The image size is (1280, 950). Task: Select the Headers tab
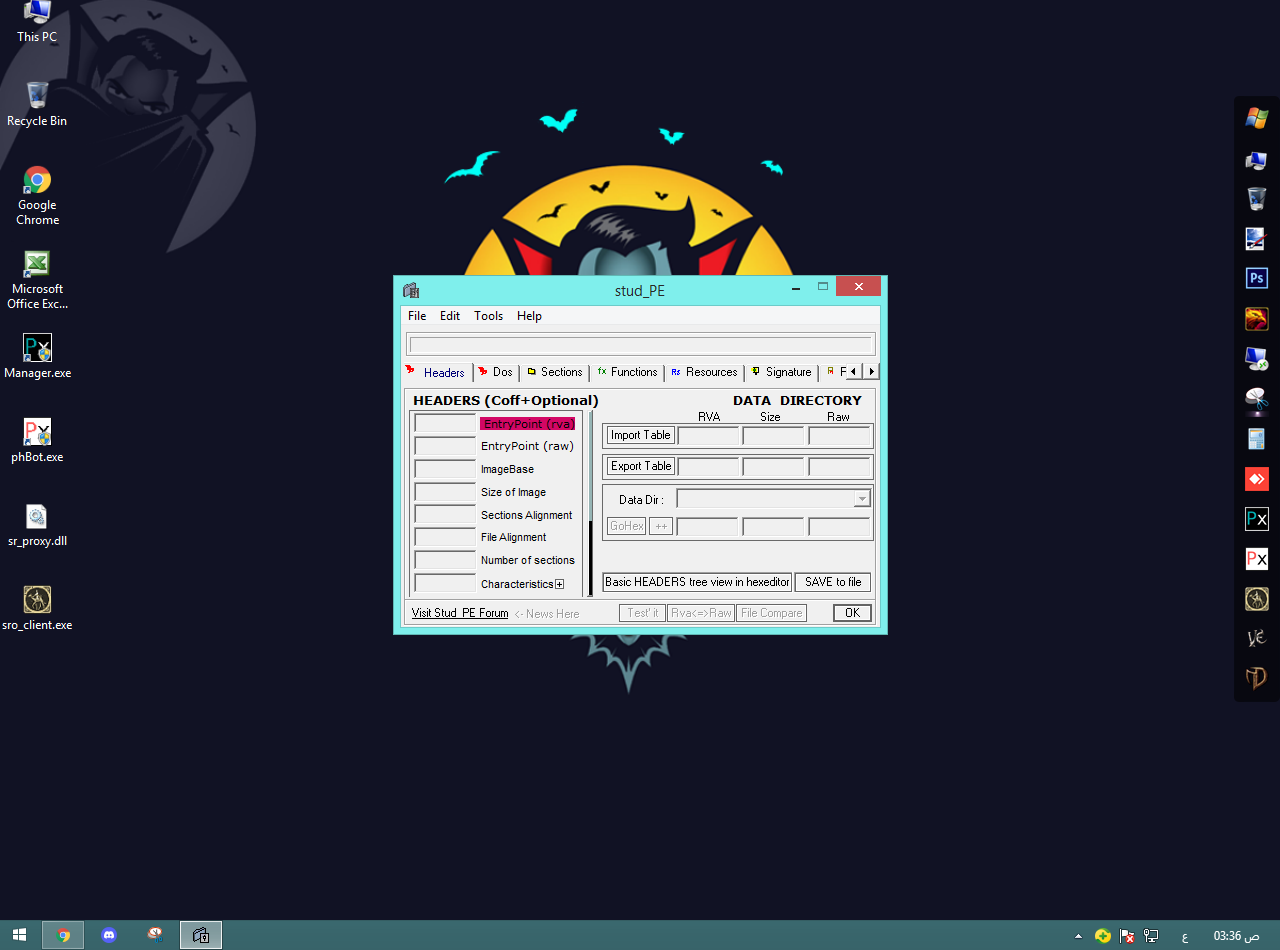(x=436, y=372)
